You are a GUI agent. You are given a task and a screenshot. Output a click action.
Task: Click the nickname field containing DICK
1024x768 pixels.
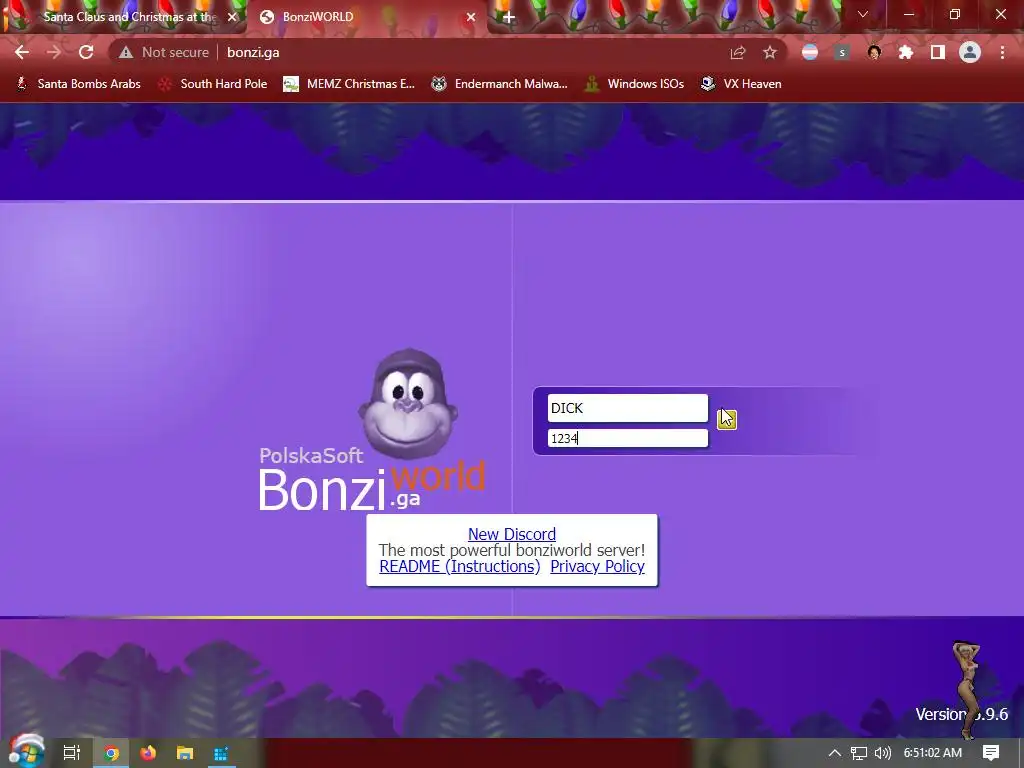pyautogui.click(x=628, y=408)
